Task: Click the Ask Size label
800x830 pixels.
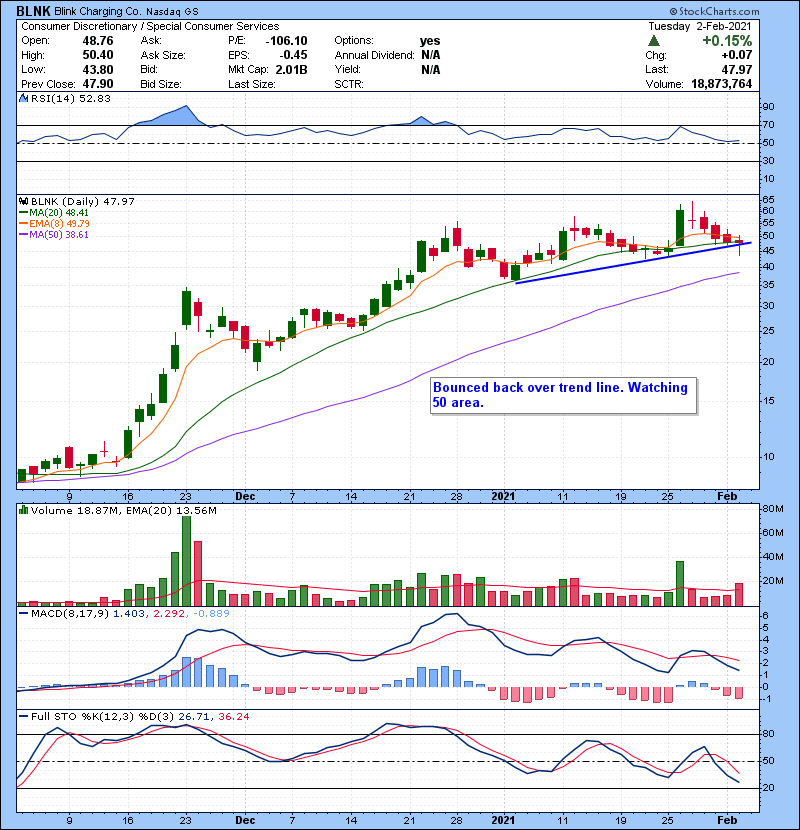Action: pyautogui.click(x=163, y=55)
